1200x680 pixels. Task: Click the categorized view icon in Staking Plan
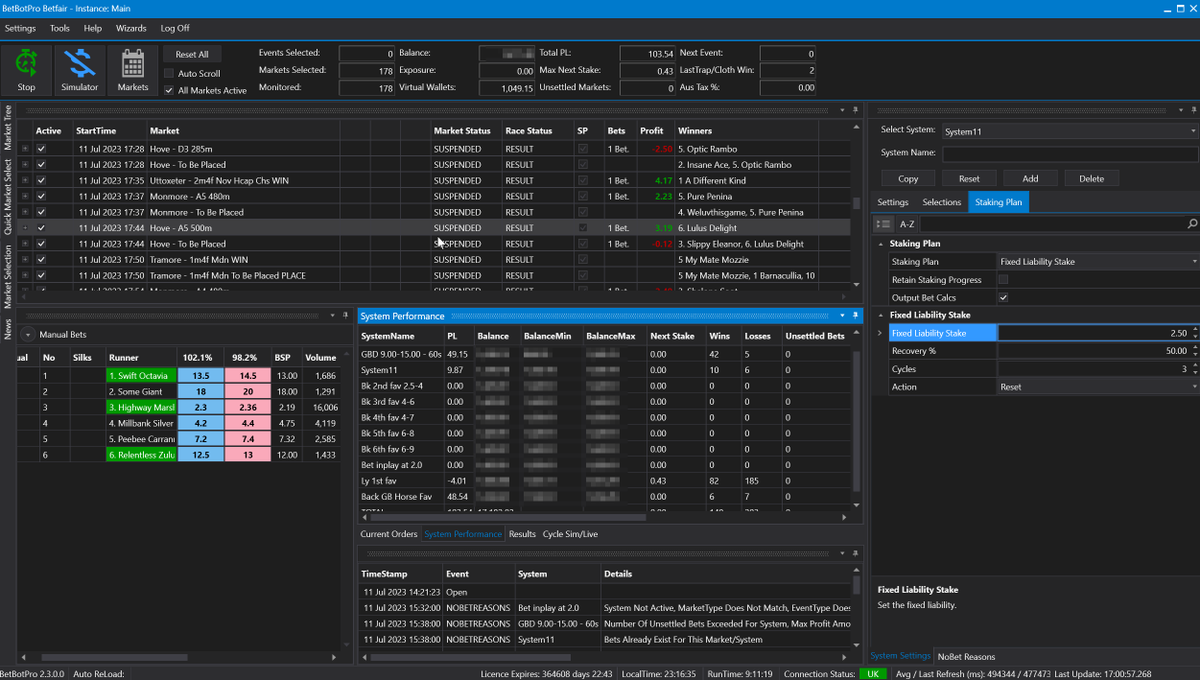pos(883,224)
